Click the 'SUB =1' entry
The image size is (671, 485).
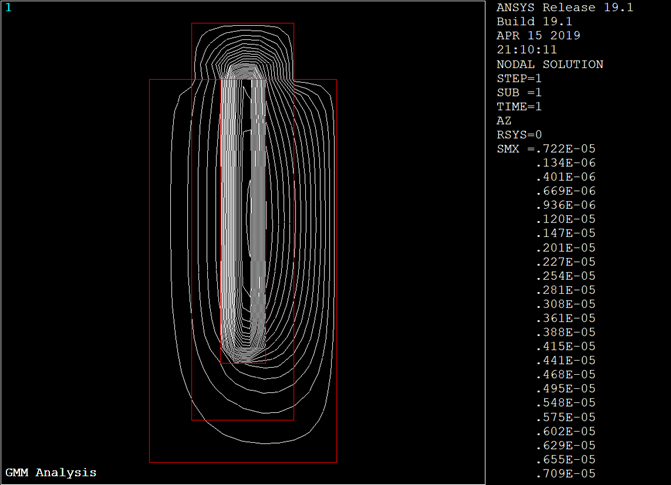pyautogui.click(x=519, y=92)
